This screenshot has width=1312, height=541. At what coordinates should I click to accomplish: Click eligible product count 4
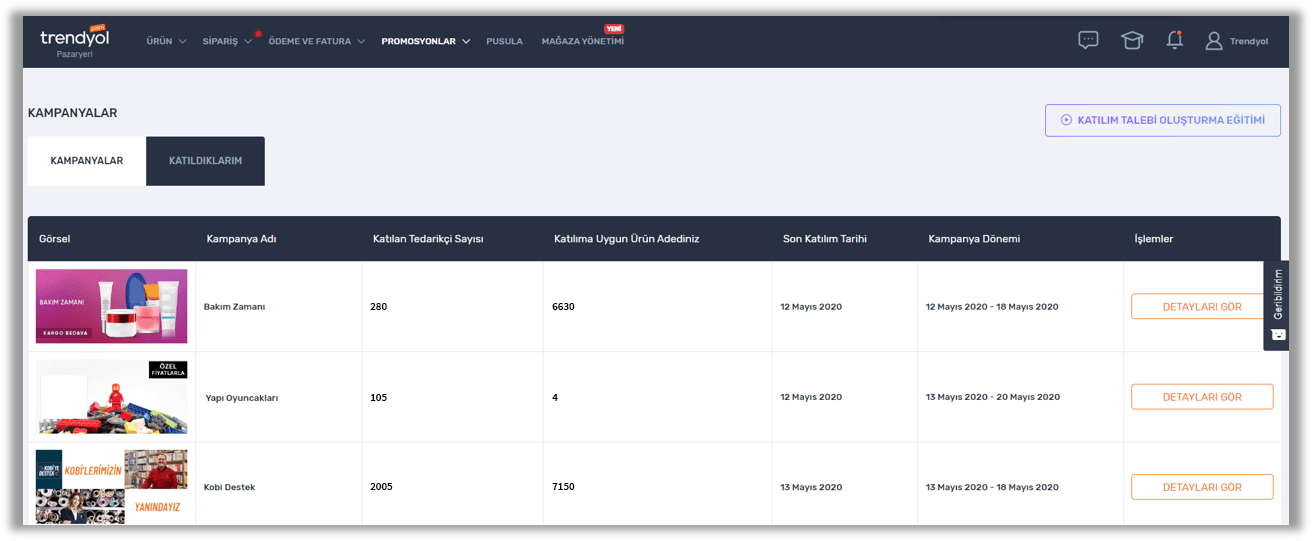[555, 397]
